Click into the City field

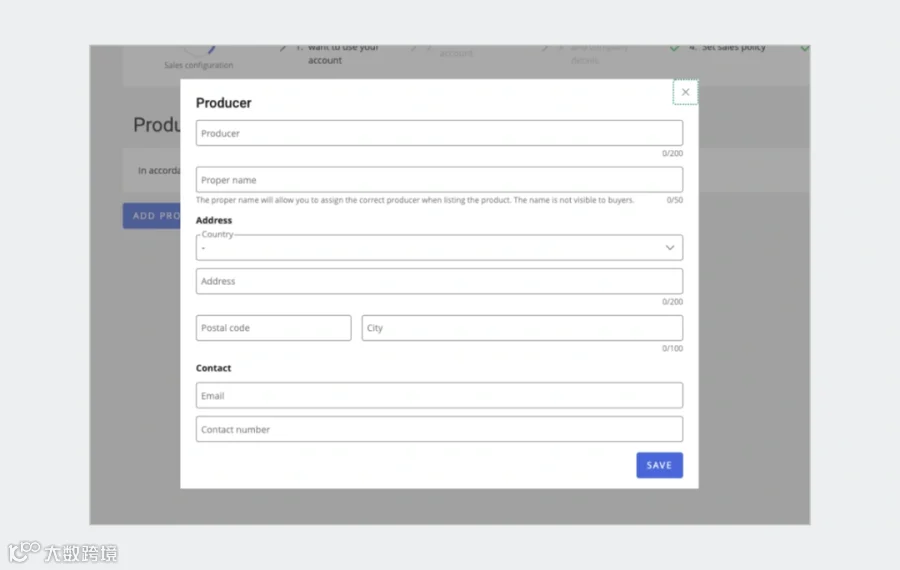tap(522, 328)
